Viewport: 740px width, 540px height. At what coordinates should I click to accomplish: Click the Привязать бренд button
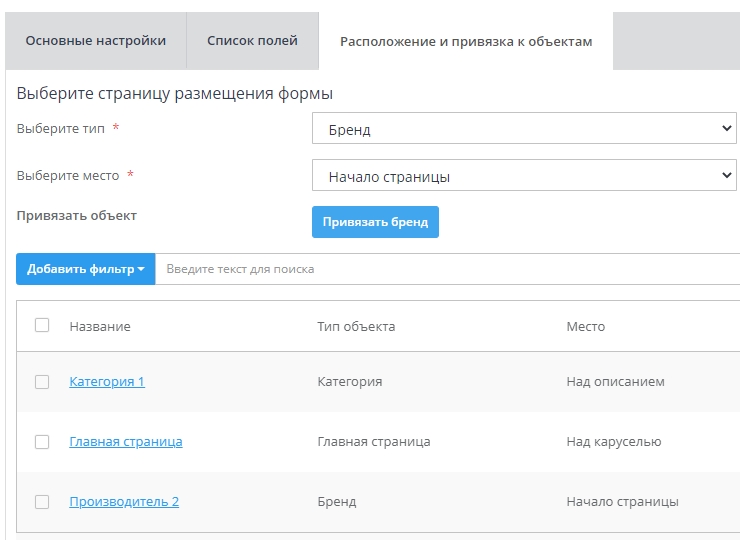click(375, 222)
